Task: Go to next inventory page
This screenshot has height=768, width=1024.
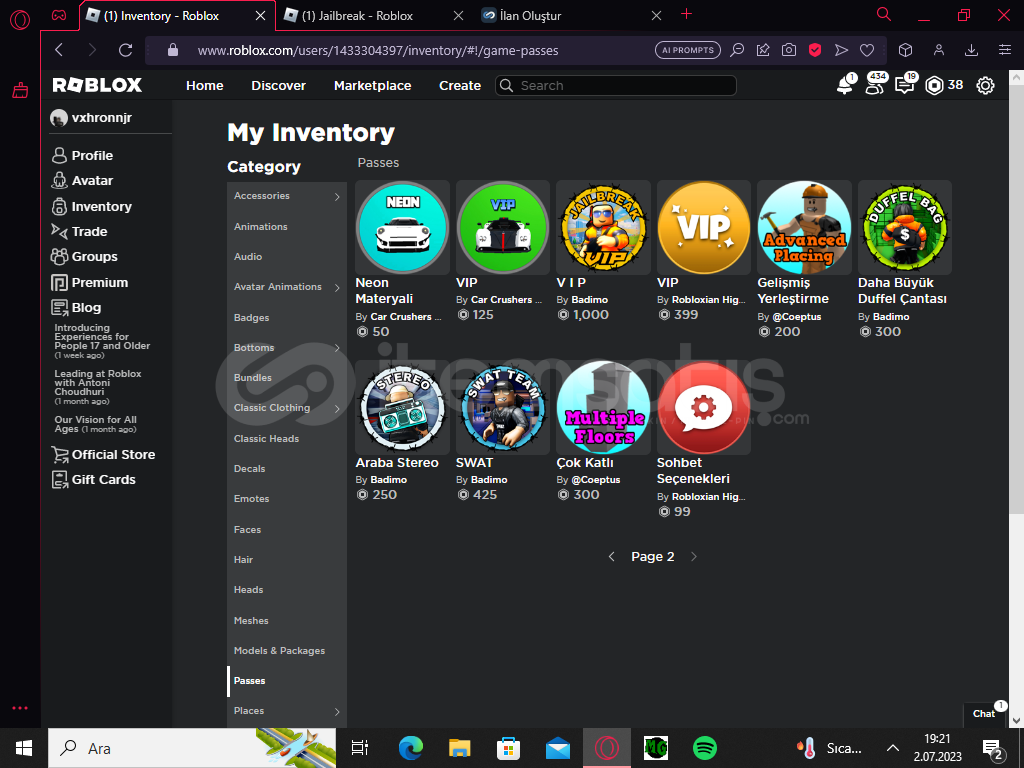Action: point(694,556)
